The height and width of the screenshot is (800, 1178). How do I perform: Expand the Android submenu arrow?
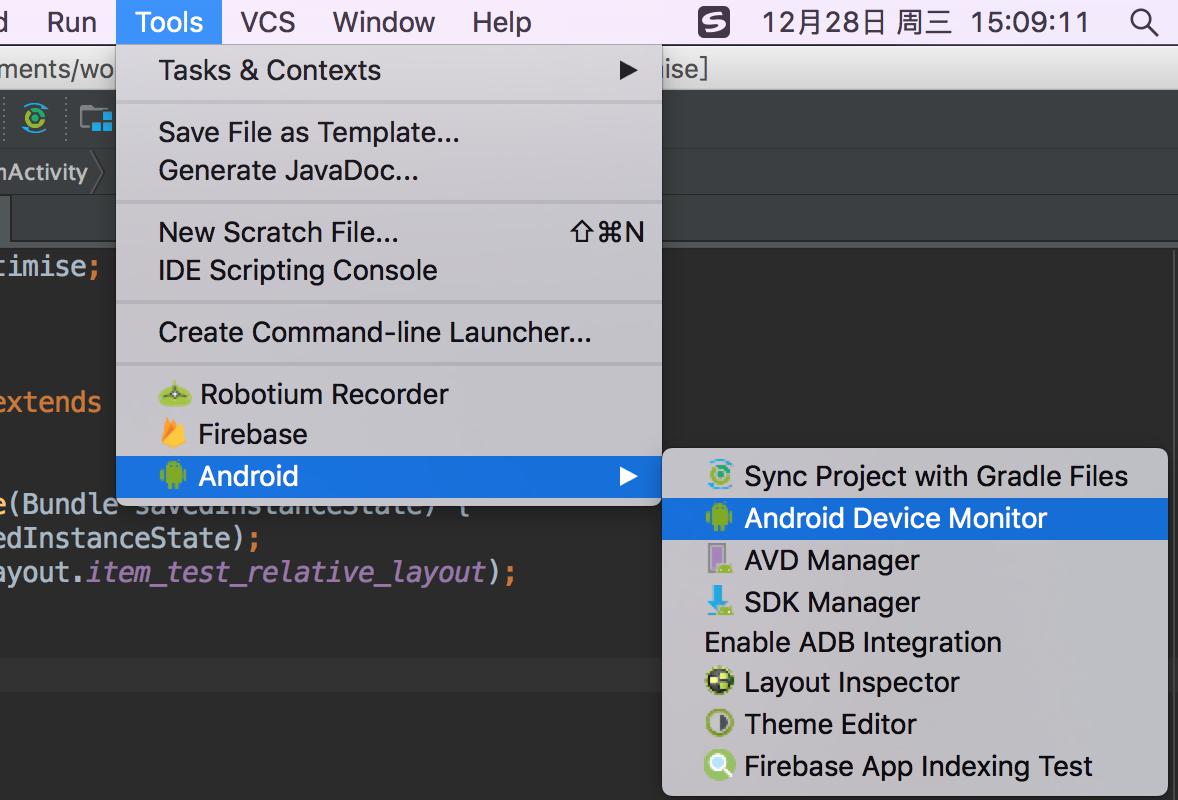[x=628, y=476]
